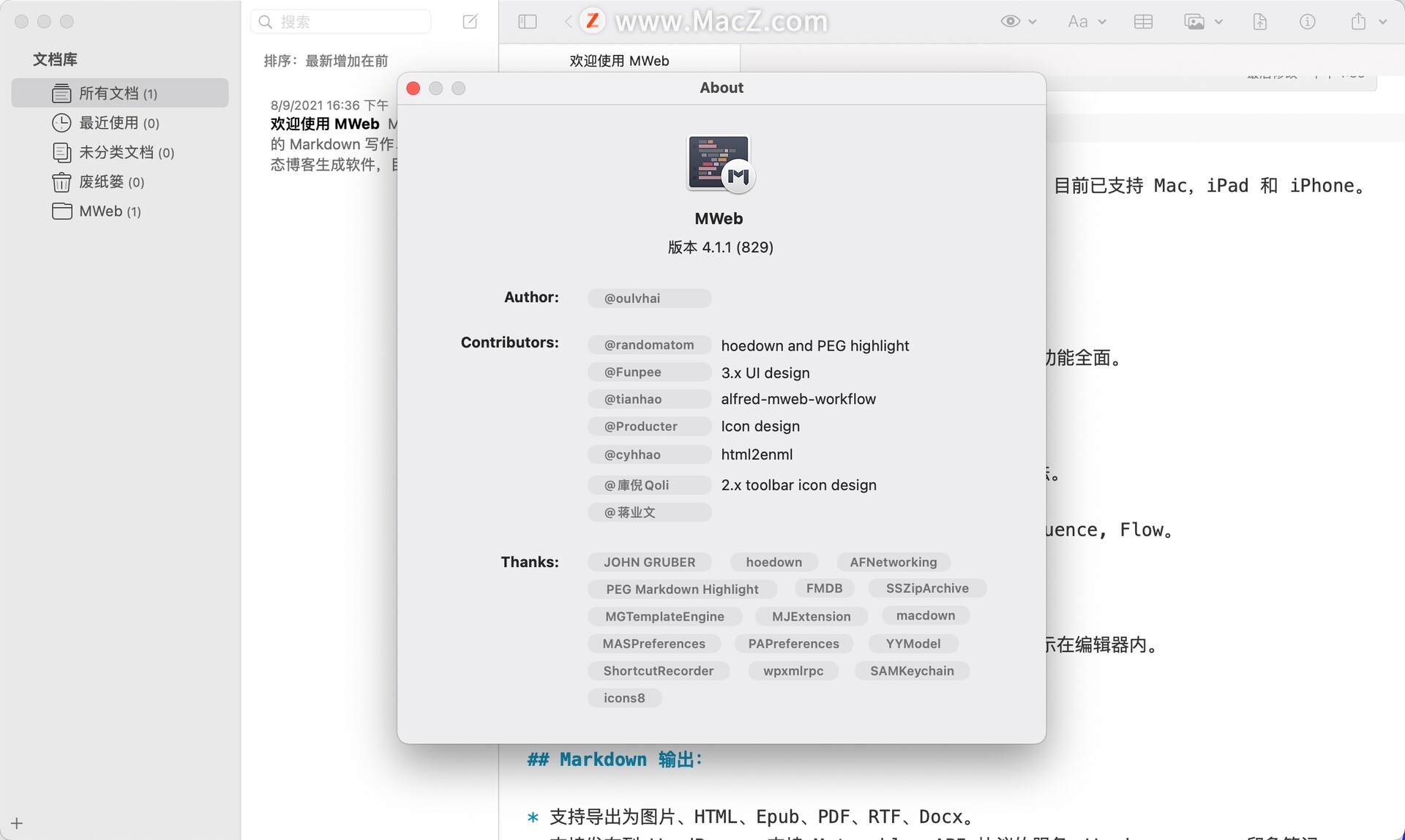Viewport: 1405px width, 840px height.
Task: Click the PEG Markdown Highlight button
Action: [682, 589]
